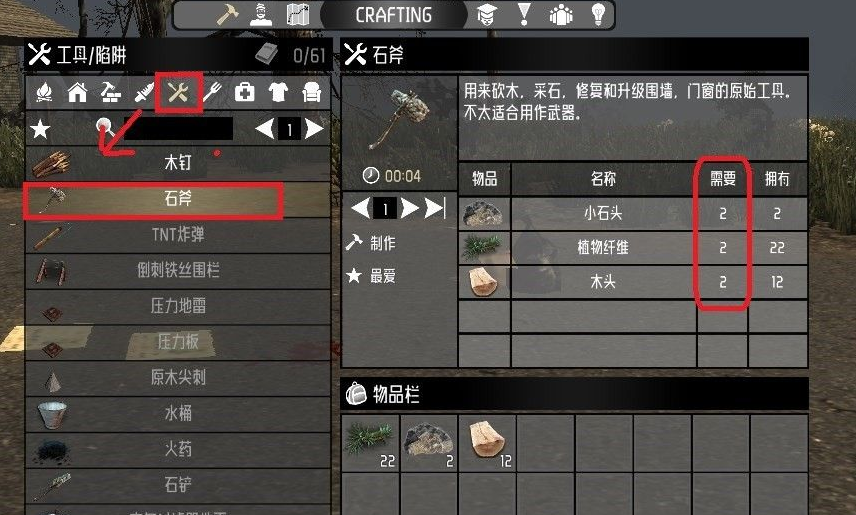Select the shirt clothing category icon

tap(278, 93)
